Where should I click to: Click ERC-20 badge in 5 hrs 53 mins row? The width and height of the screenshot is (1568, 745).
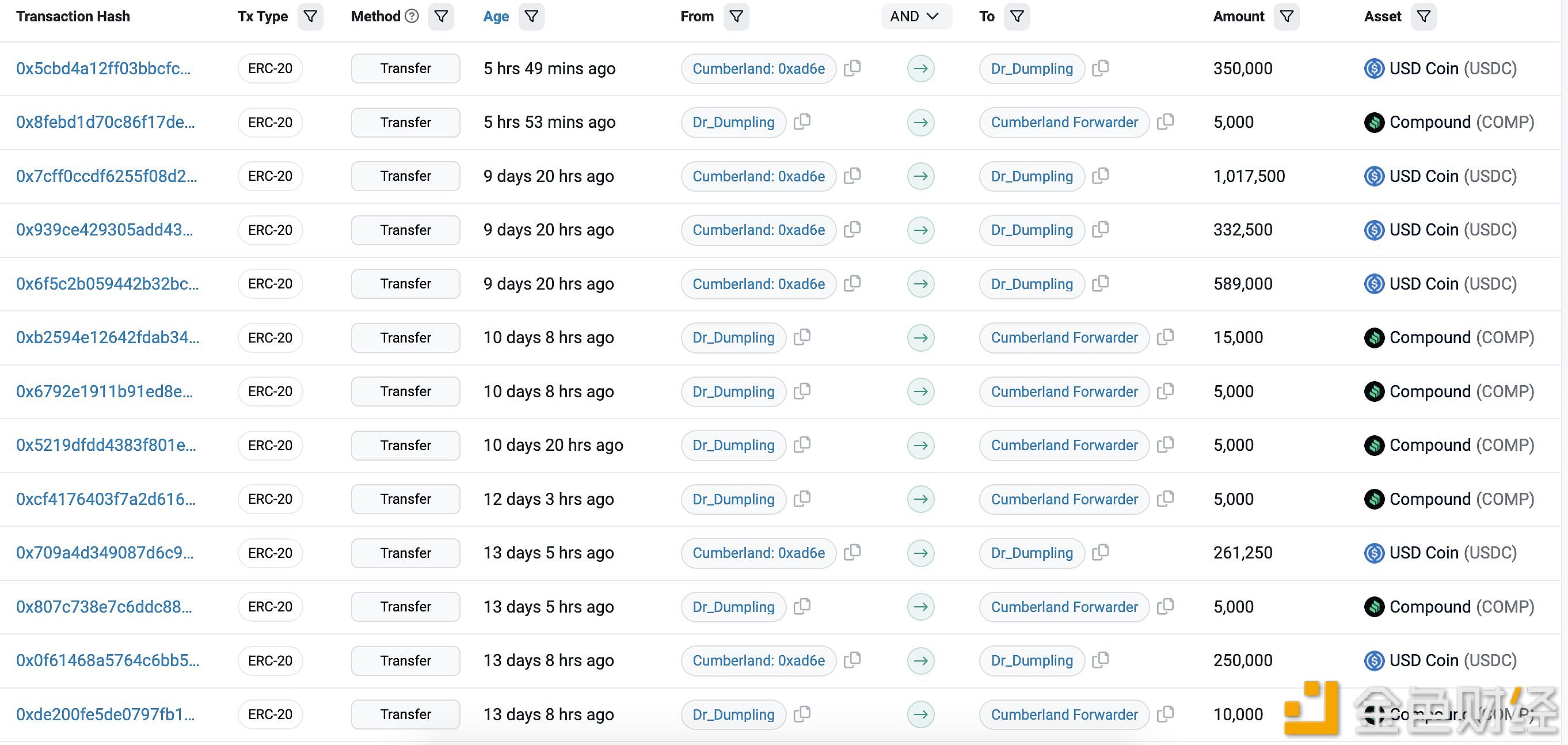click(x=271, y=121)
